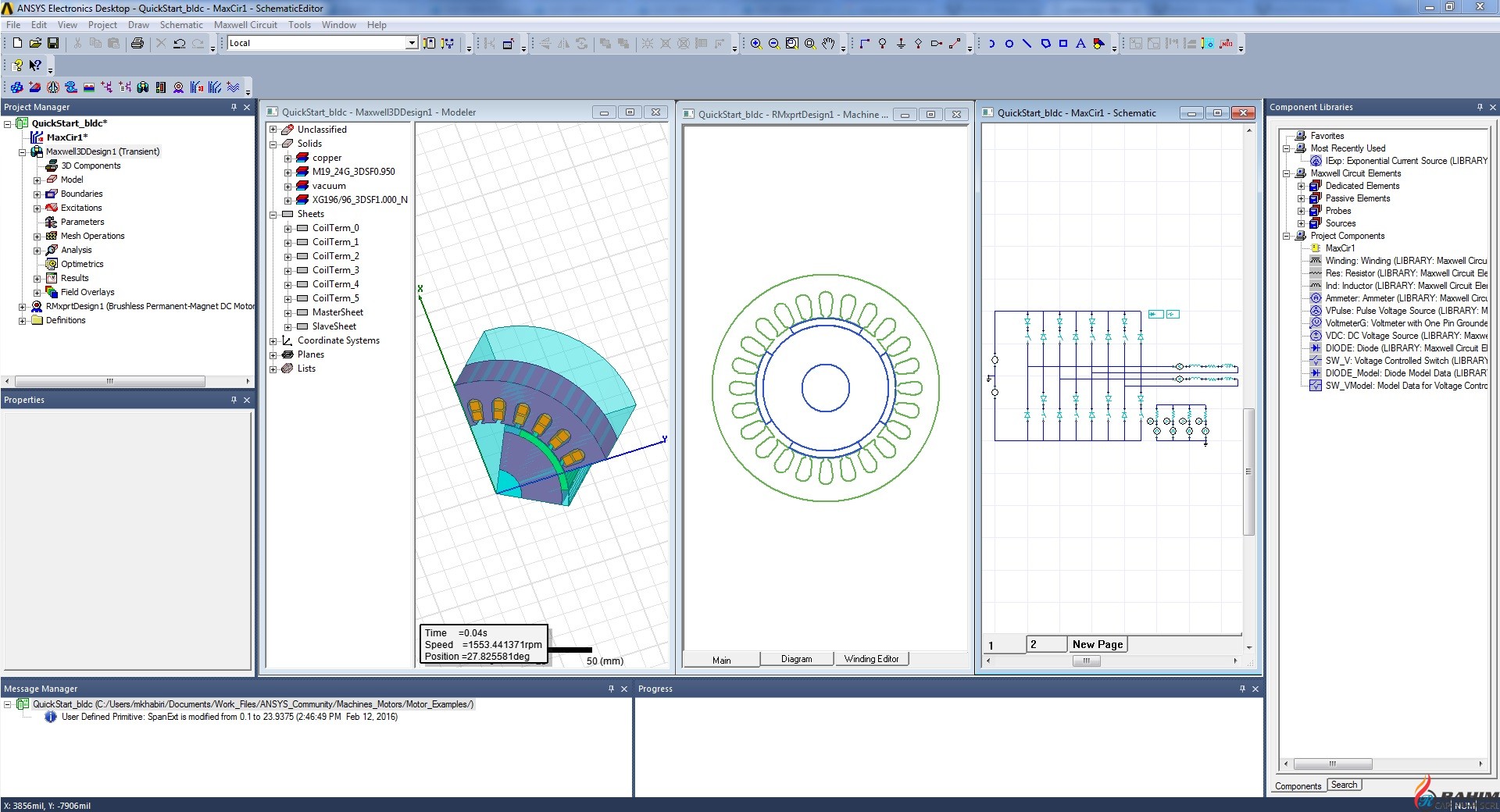Select the Draw Rectangle tool
This screenshot has height=812, width=1500.
tap(1063, 43)
